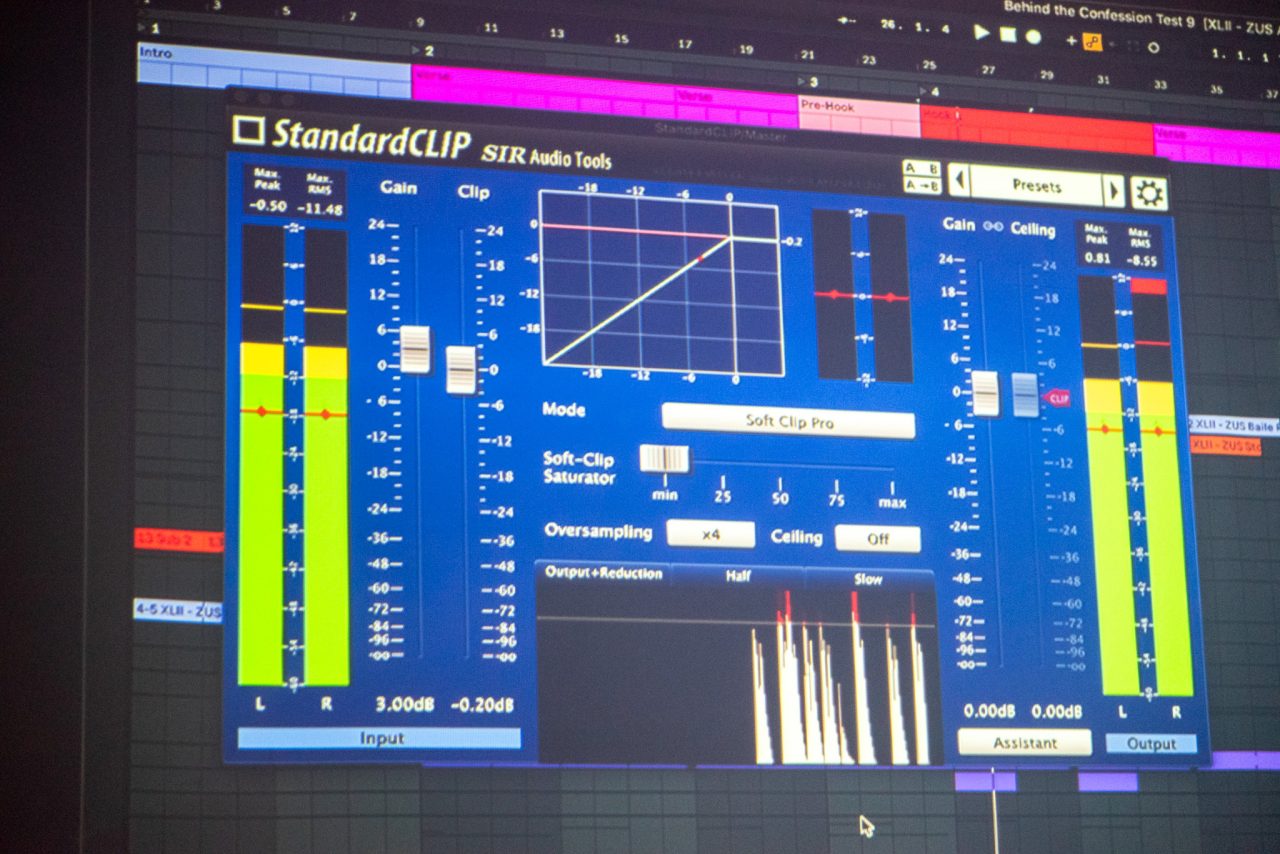
Task: Select the blue Intro clip
Action: (x=274, y=70)
